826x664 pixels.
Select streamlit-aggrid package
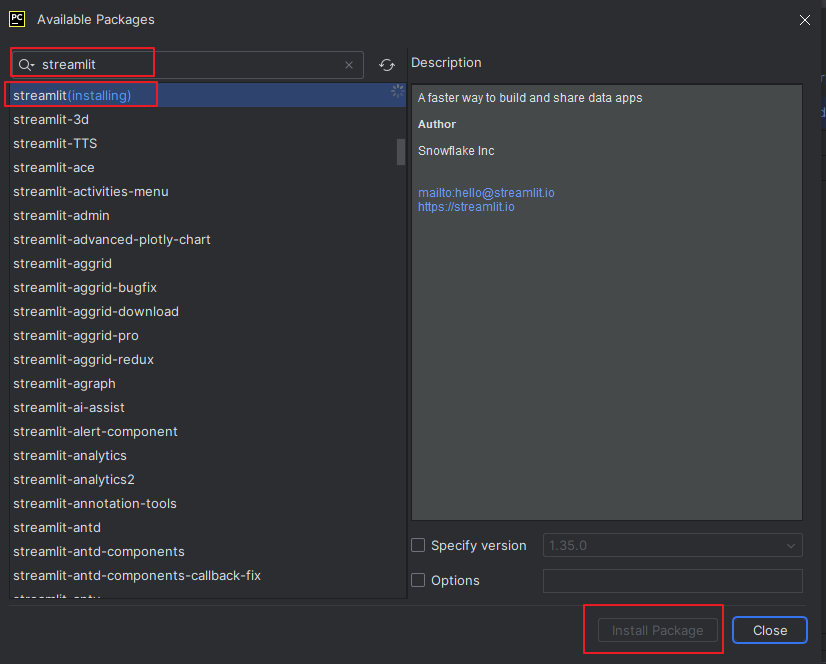click(208, 263)
